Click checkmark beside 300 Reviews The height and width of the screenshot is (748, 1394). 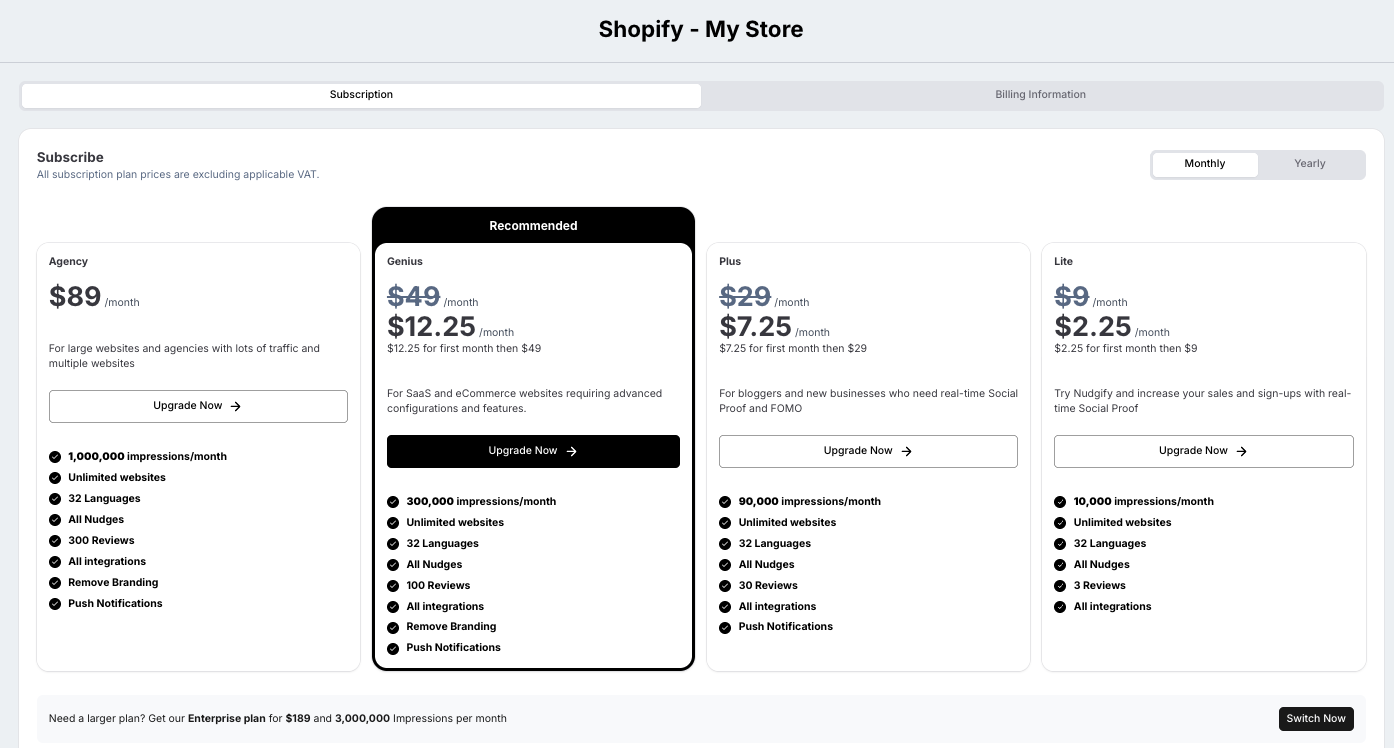[55, 541]
